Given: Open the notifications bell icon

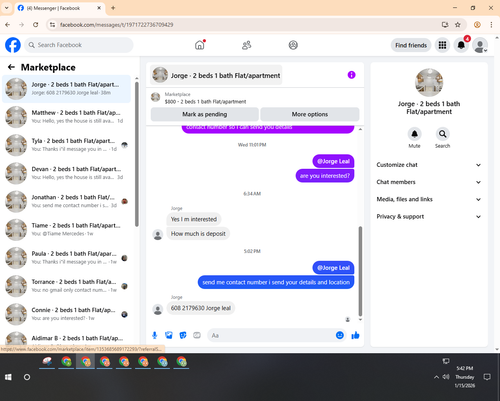Looking at the screenshot, I should 461,45.
